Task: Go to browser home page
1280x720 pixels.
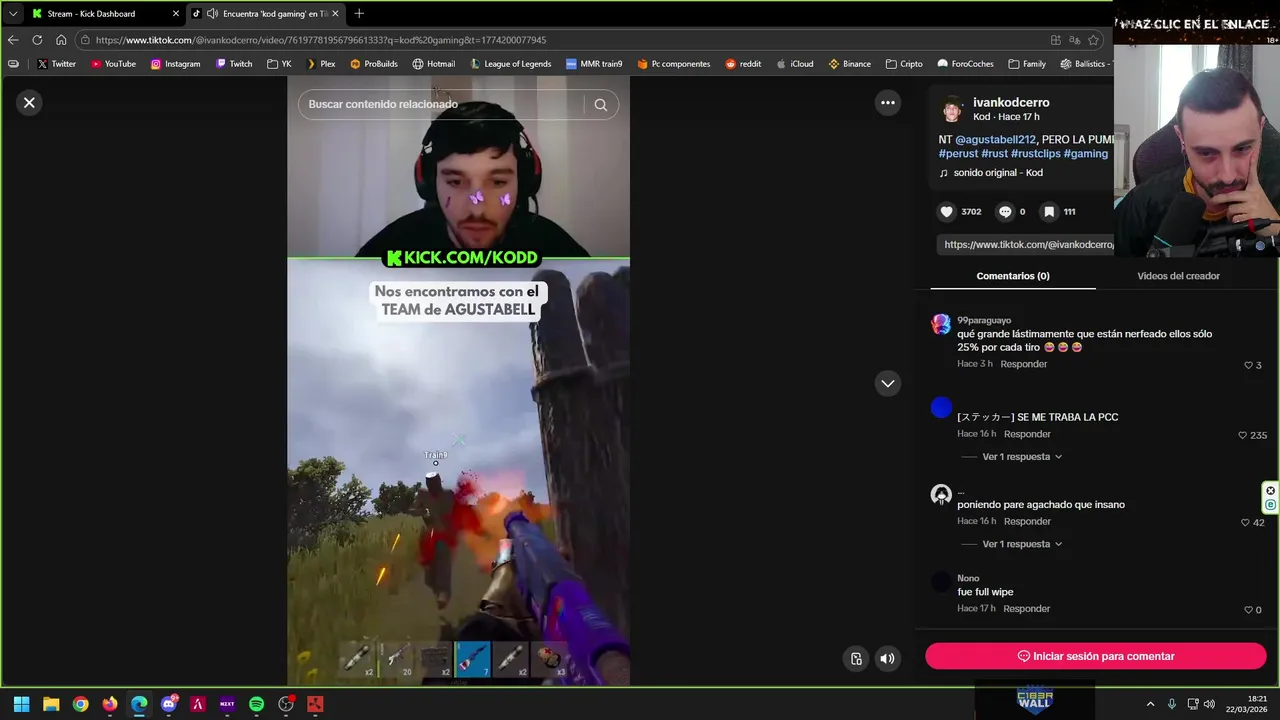Action: coord(61,40)
